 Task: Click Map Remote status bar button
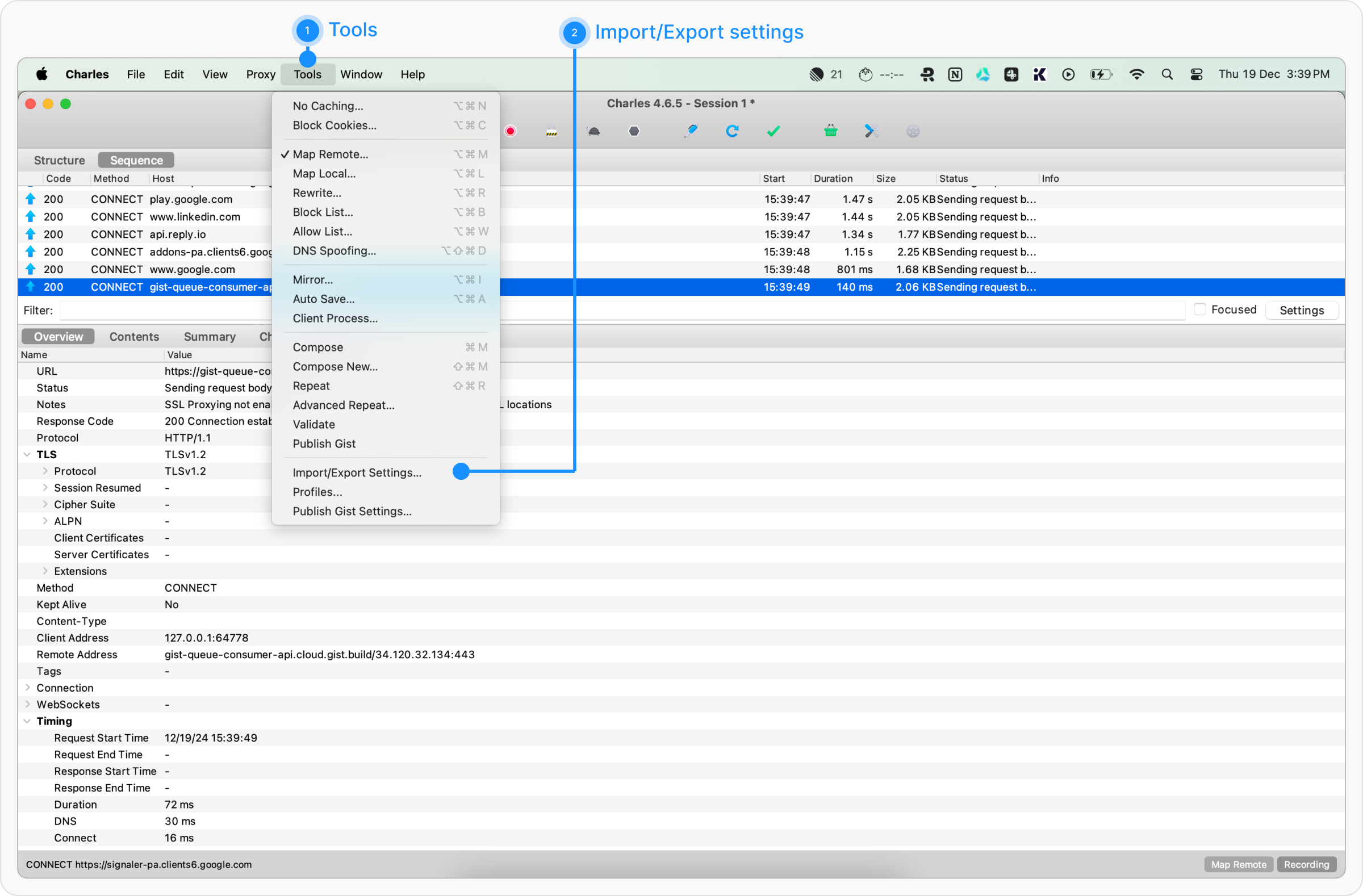click(1238, 864)
